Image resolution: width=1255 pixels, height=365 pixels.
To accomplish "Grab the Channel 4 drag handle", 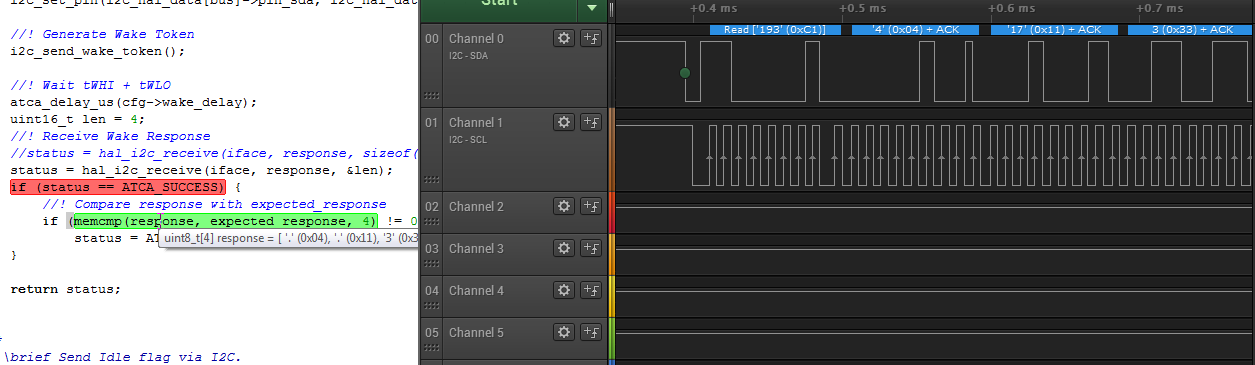I will [432, 306].
